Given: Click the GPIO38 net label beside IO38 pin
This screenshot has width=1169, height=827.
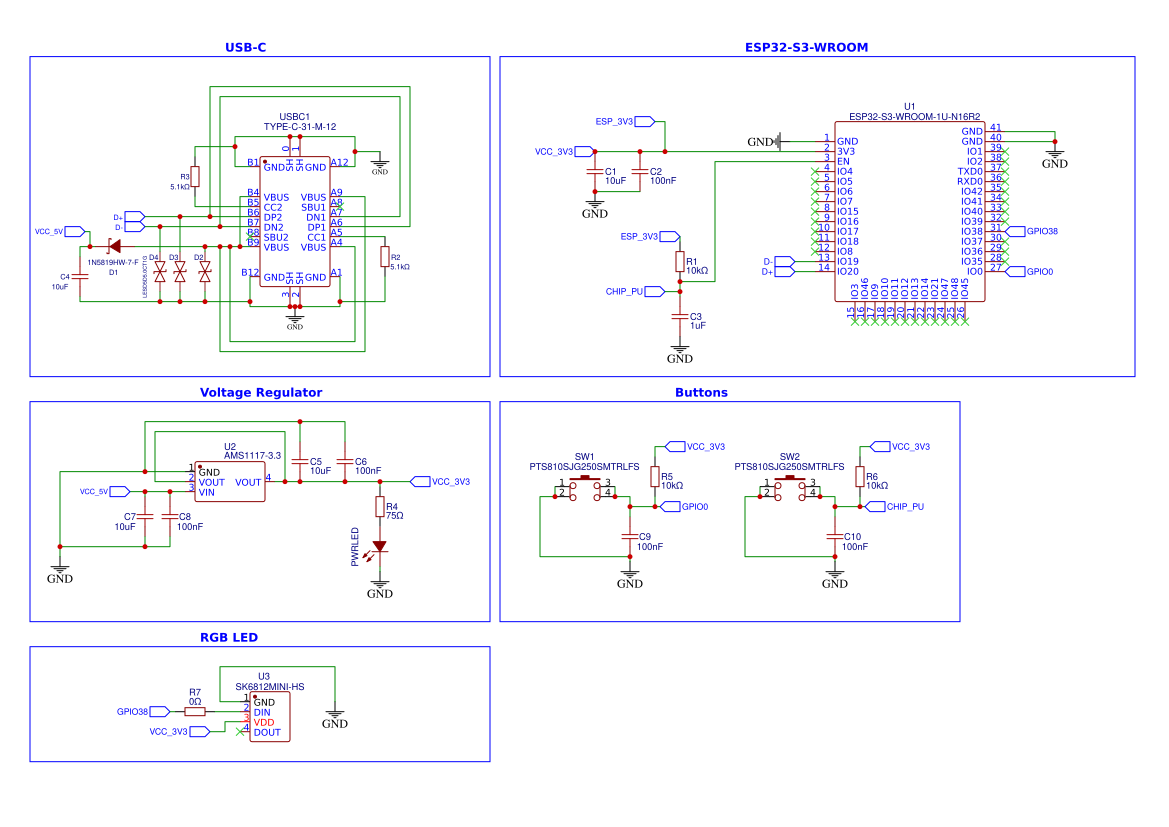Looking at the screenshot, I should click(x=1033, y=231).
